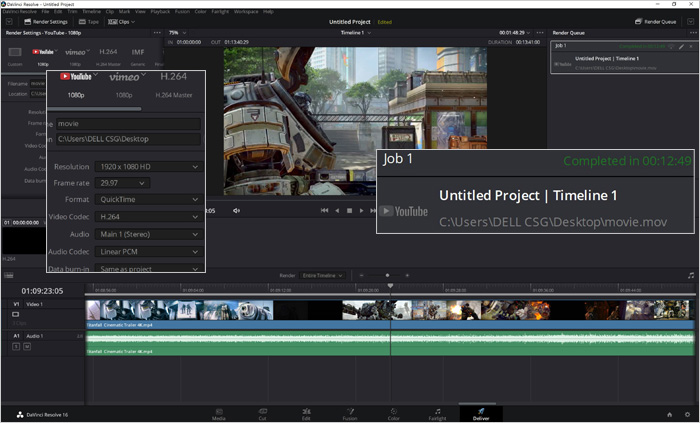Open viewer options three-dot menu
Screen dimensions: 700x423
[x=540, y=33]
